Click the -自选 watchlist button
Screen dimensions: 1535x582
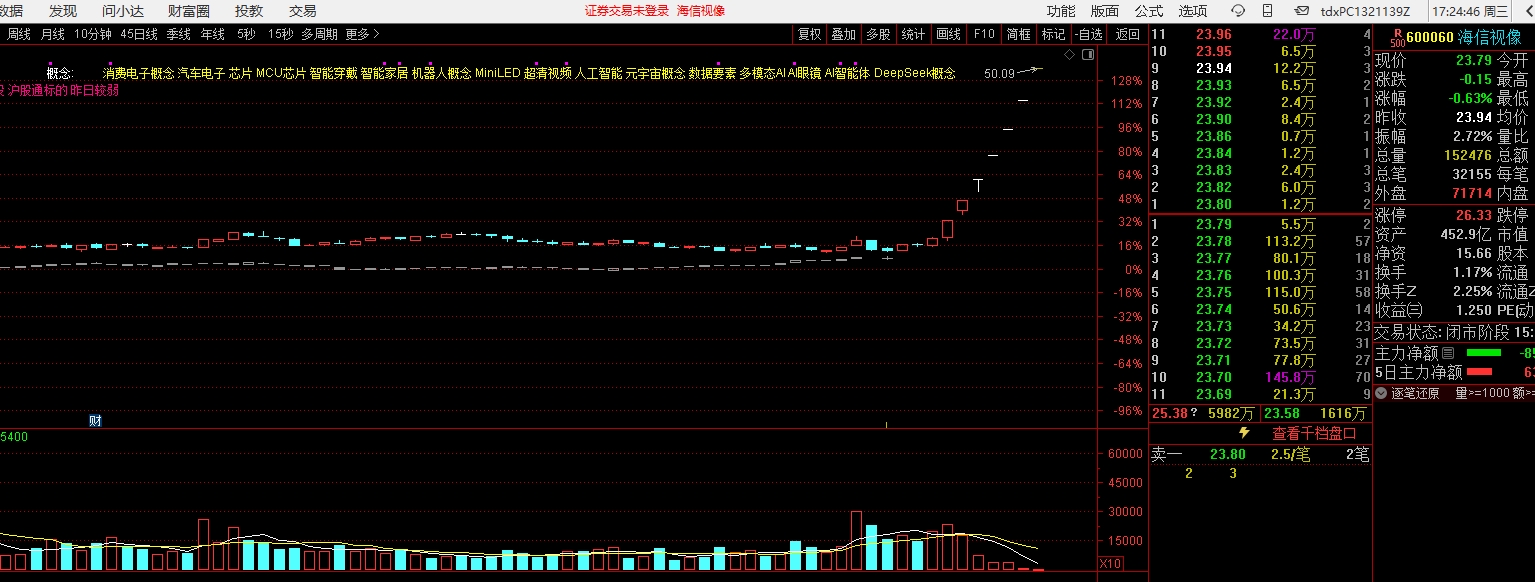coord(1090,34)
